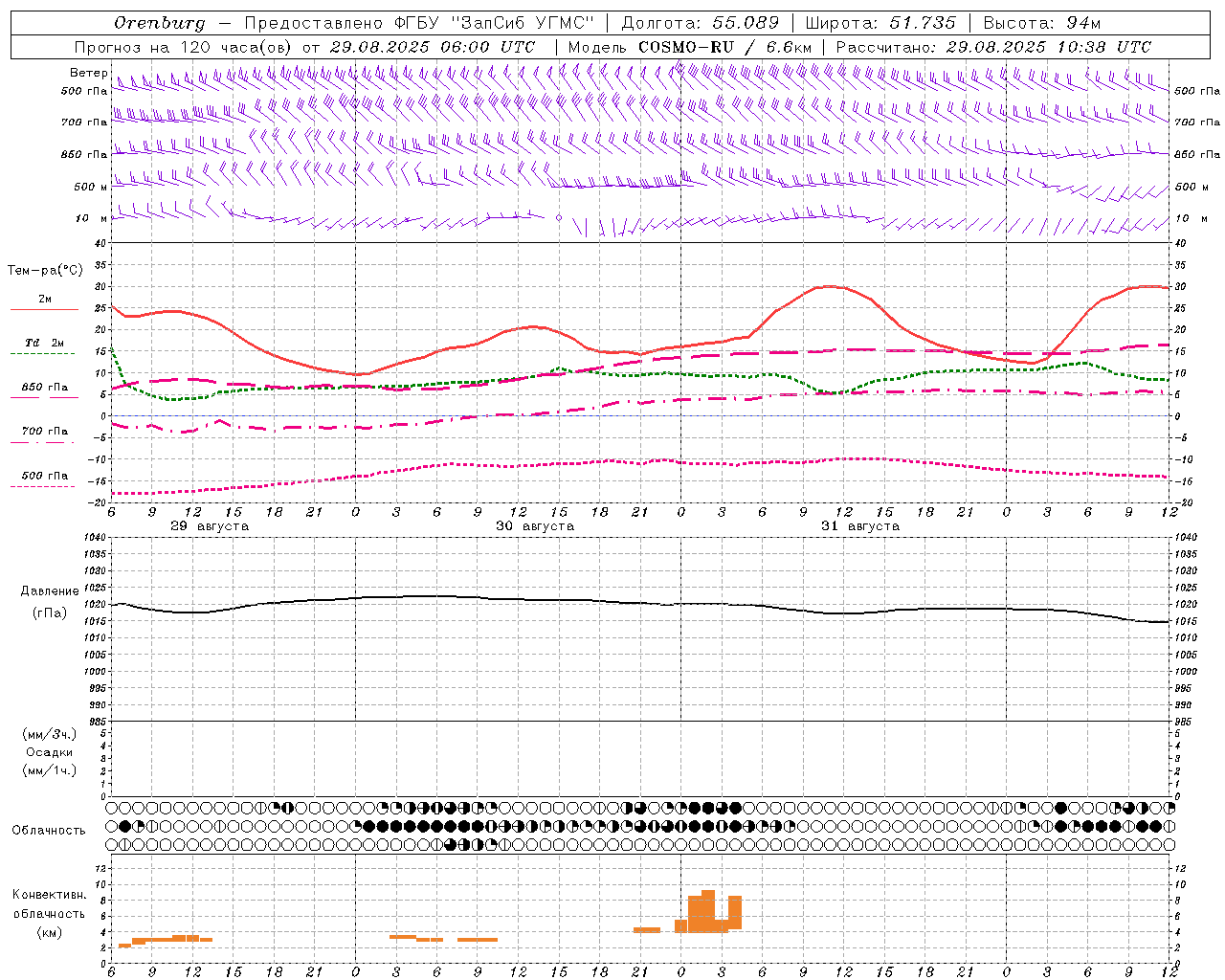Select "Прогноз на 120 часа(ов)" forecast text
The image size is (1225, 980).
pos(184,47)
